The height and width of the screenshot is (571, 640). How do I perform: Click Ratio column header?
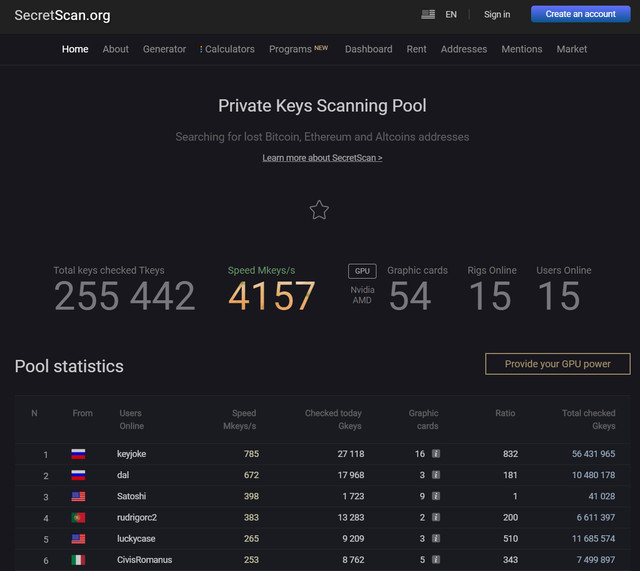[505, 413]
